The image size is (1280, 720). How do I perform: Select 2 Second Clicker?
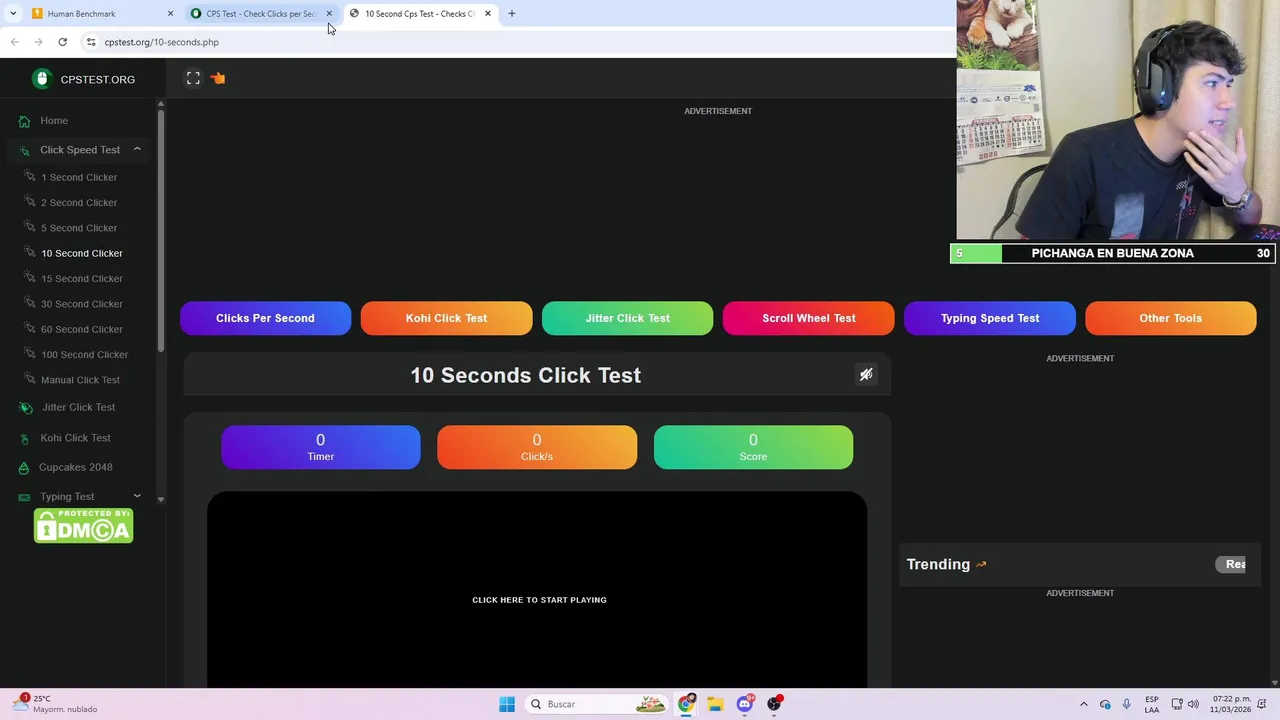pos(79,203)
